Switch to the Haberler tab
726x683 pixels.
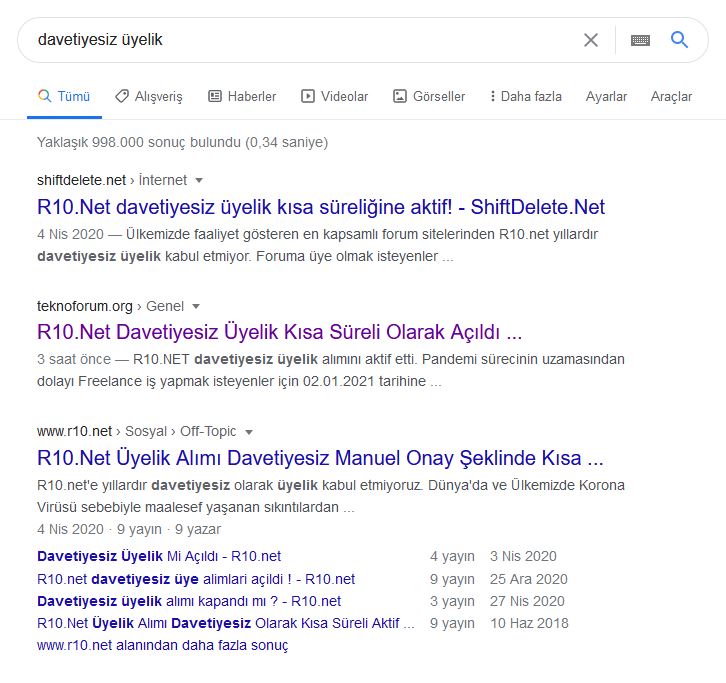(x=242, y=96)
